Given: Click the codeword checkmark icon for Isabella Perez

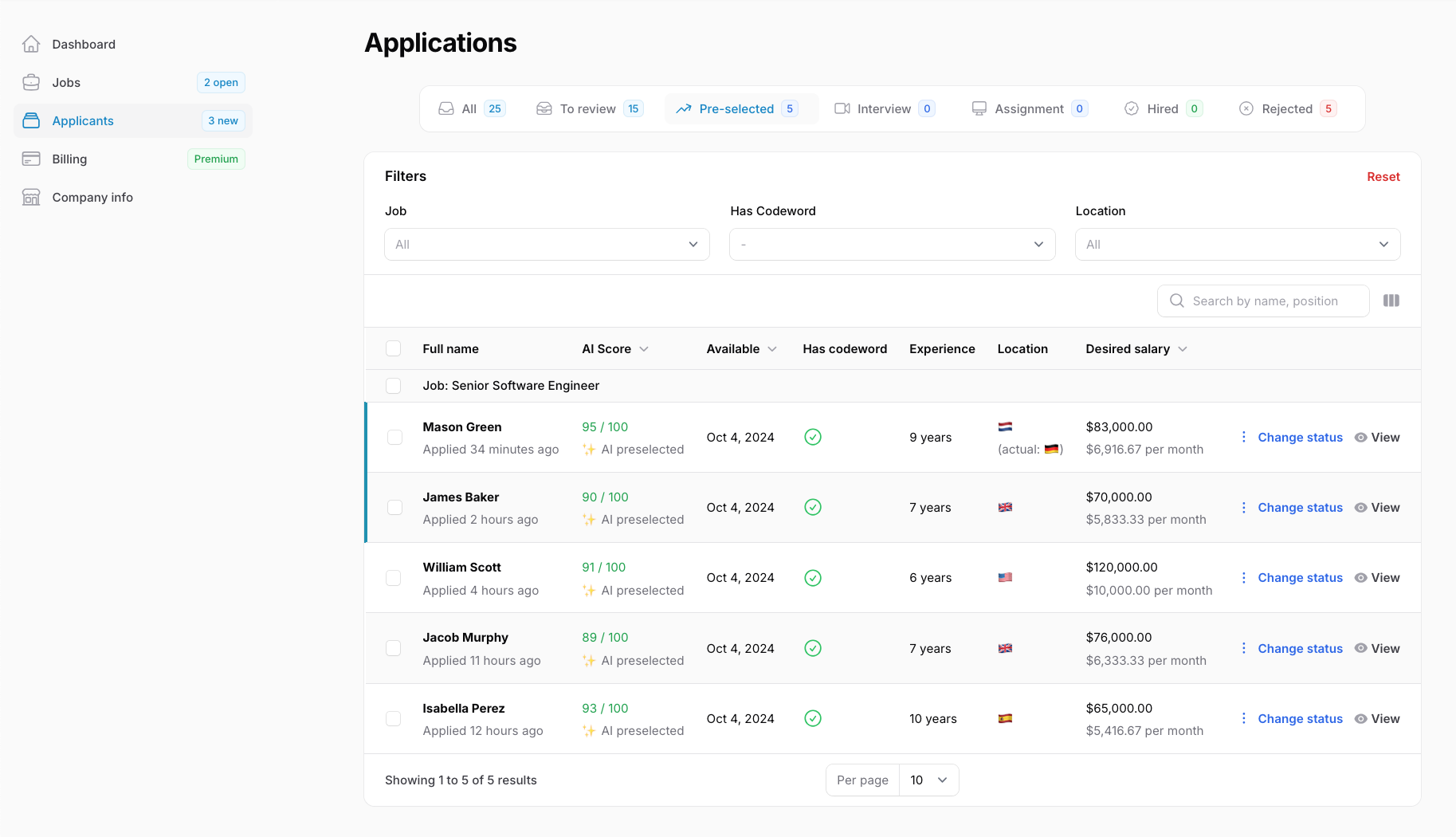Looking at the screenshot, I should click(x=813, y=718).
